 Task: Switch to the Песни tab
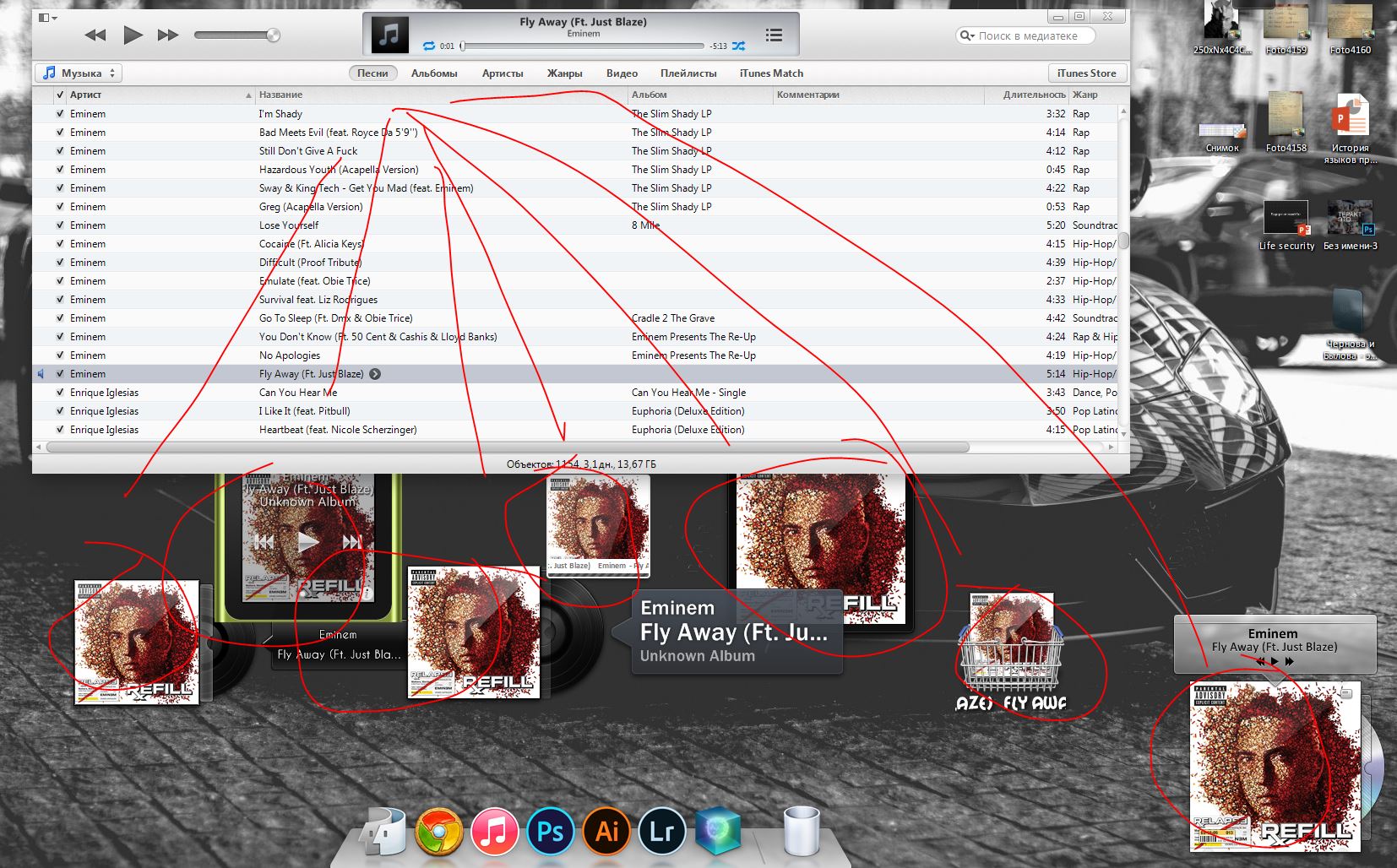(372, 73)
